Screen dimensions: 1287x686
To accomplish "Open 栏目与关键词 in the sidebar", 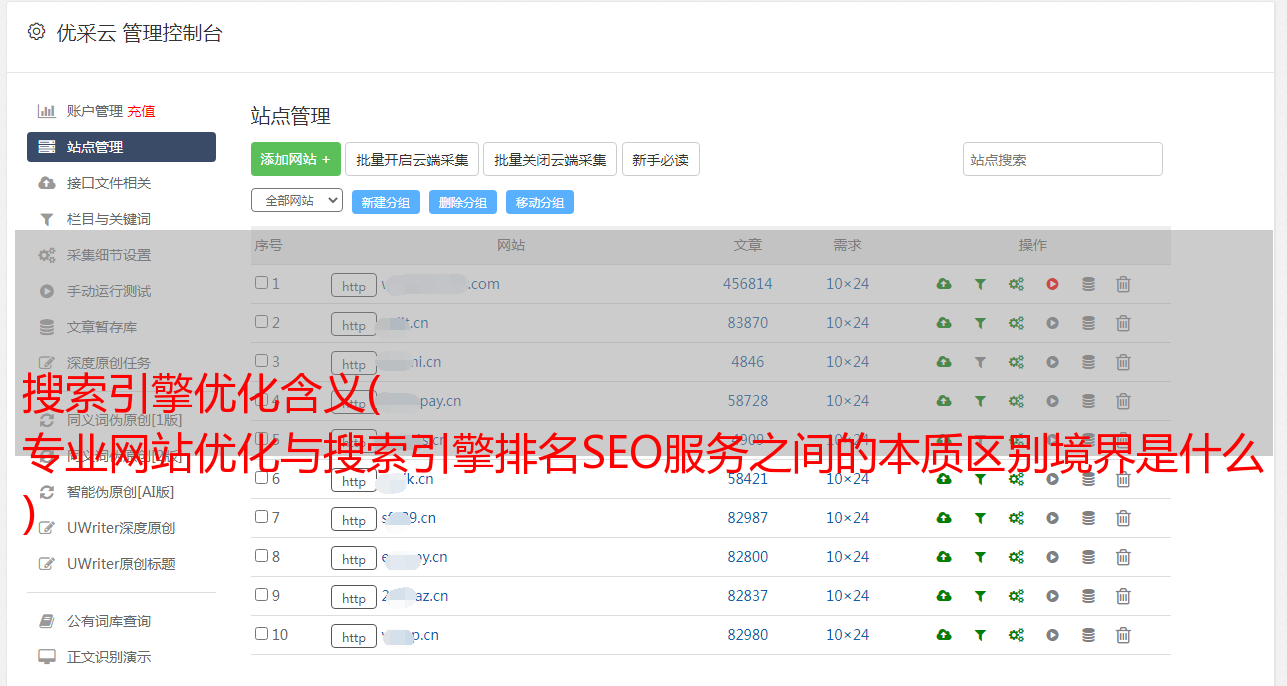I will (x=109, y=219).
